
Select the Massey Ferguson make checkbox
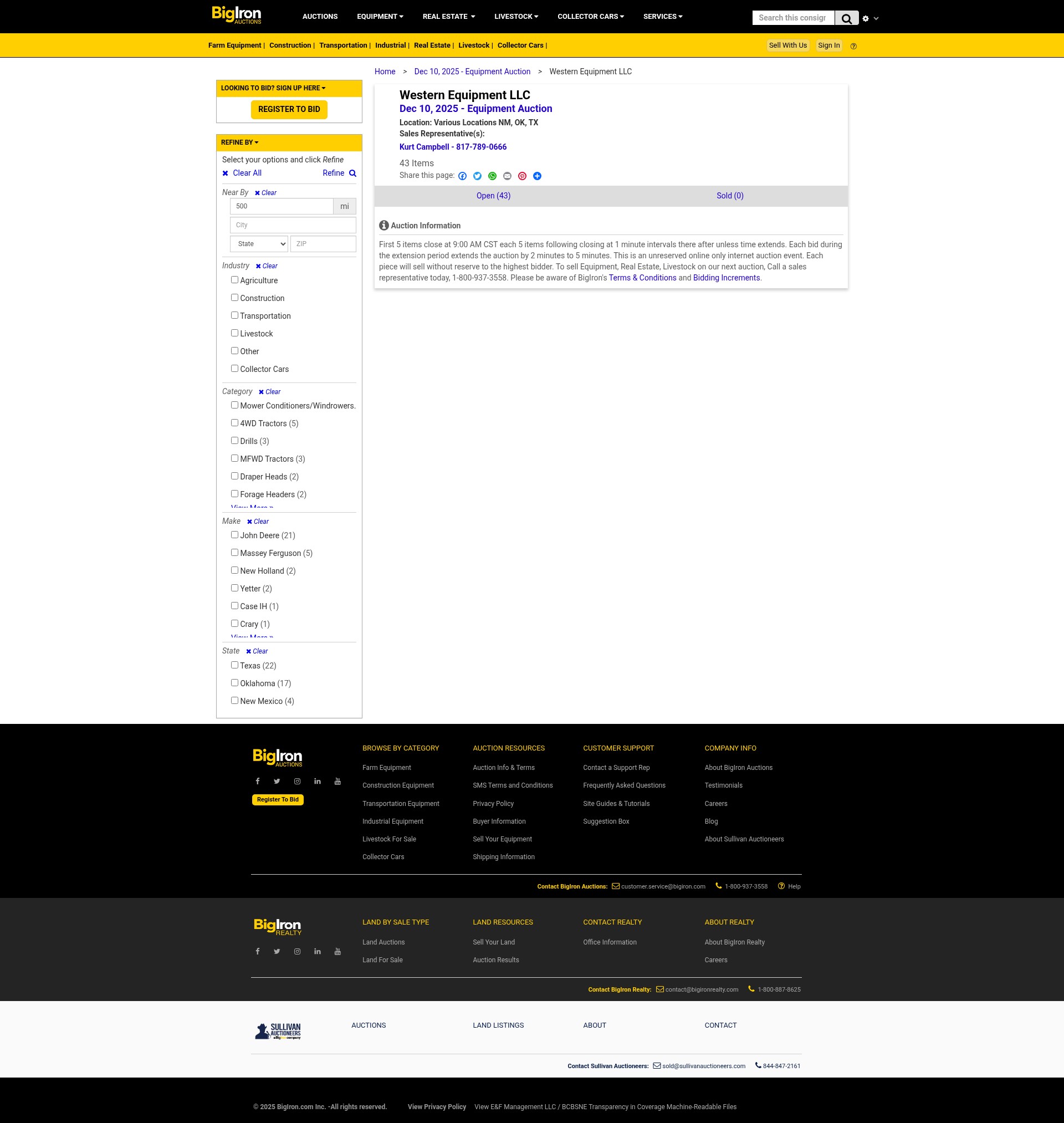(x=234, y=553)
